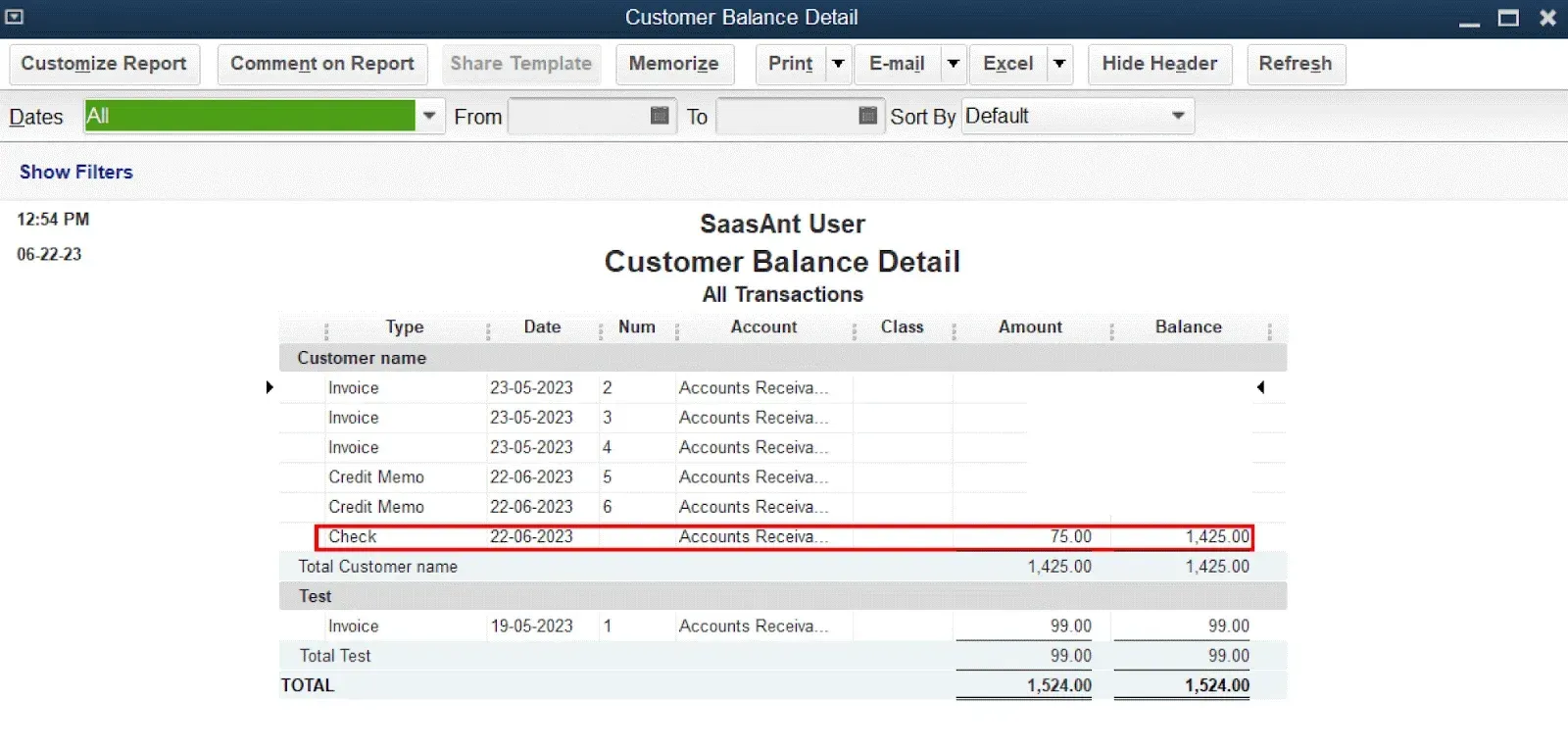This screenshot has width=1568, height=751.
Task: Click the Total Test row label
Action: pyautogui.click(x=335, y=656)
